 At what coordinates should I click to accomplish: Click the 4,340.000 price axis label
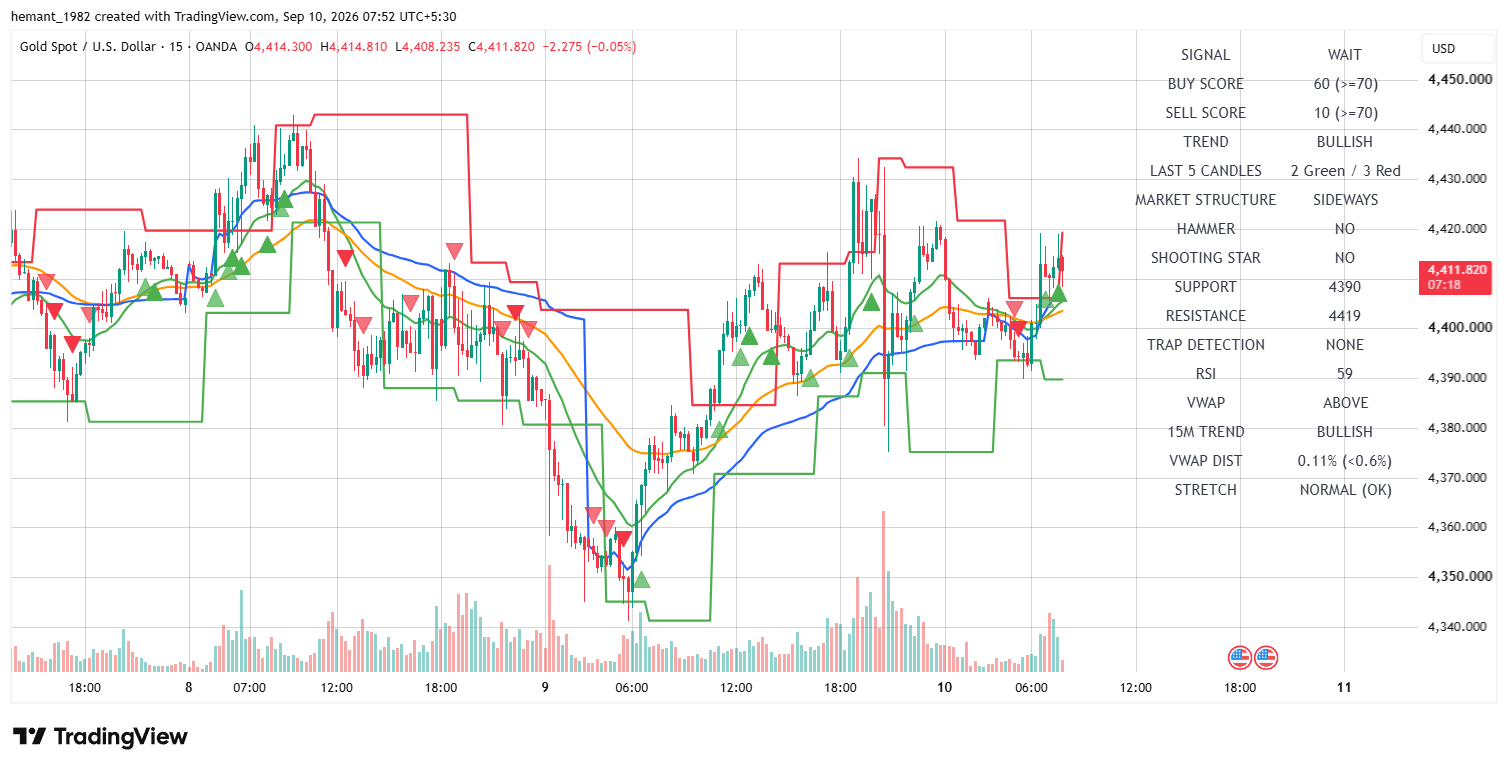1455,627
